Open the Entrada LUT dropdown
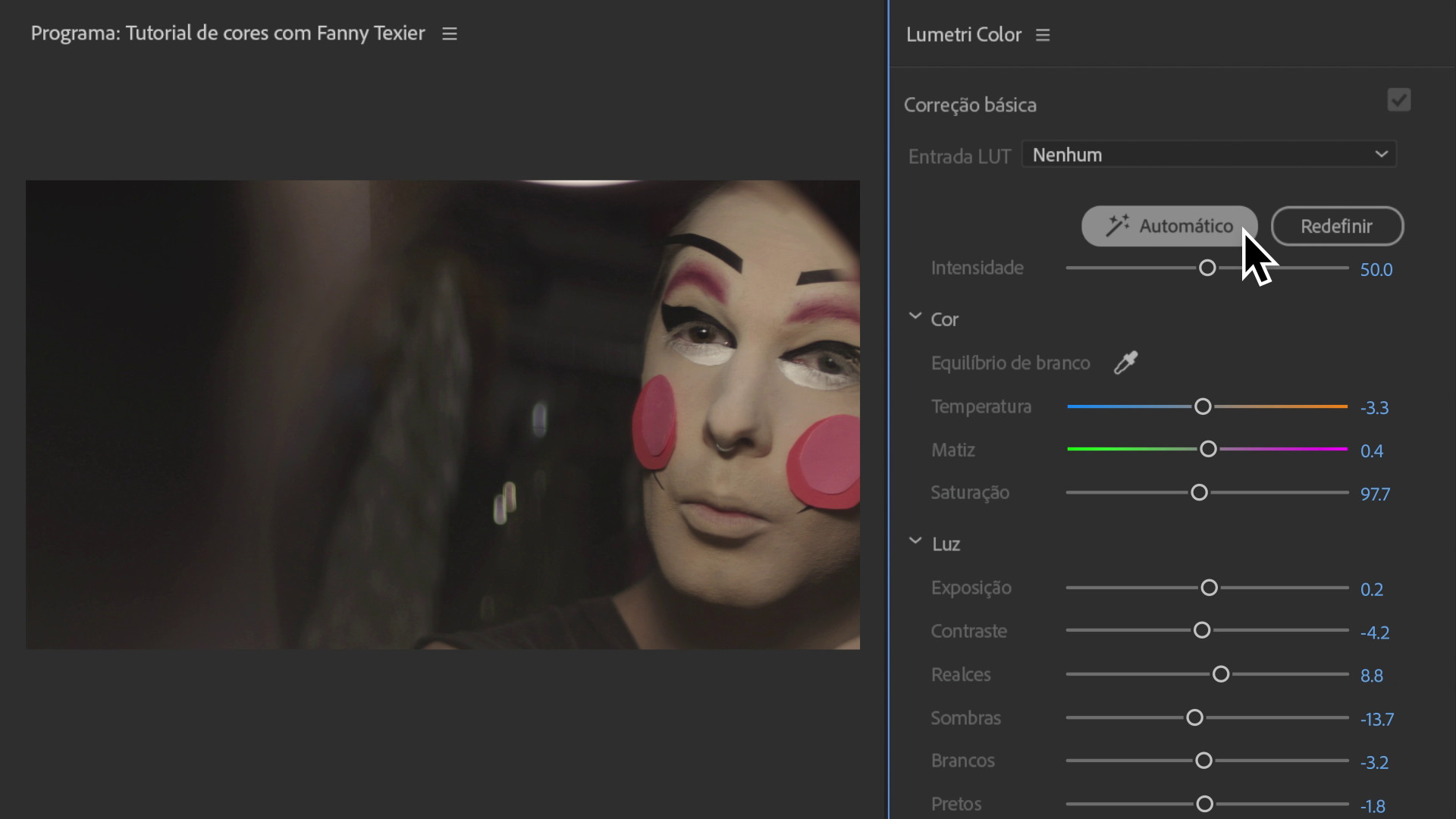Viewport: 1456px width, 819px height. point(1209,155)
